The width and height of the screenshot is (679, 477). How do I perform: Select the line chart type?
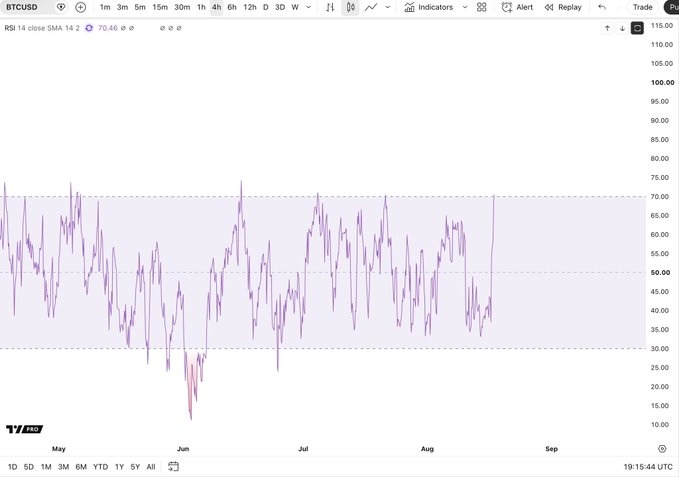pos(371,7)
